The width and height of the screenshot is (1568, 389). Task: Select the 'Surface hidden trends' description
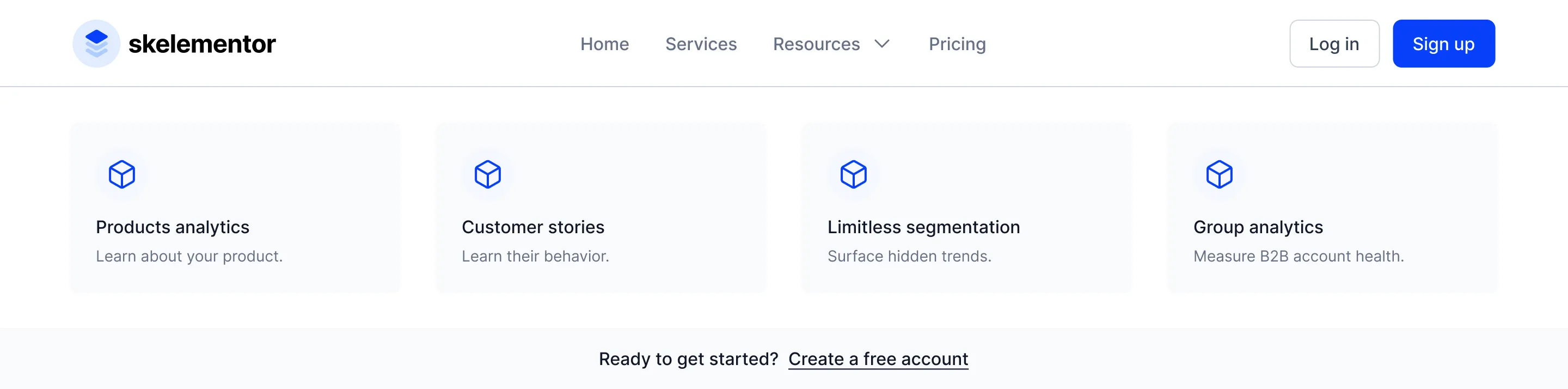pyautogui.click(x=909, y=256)
